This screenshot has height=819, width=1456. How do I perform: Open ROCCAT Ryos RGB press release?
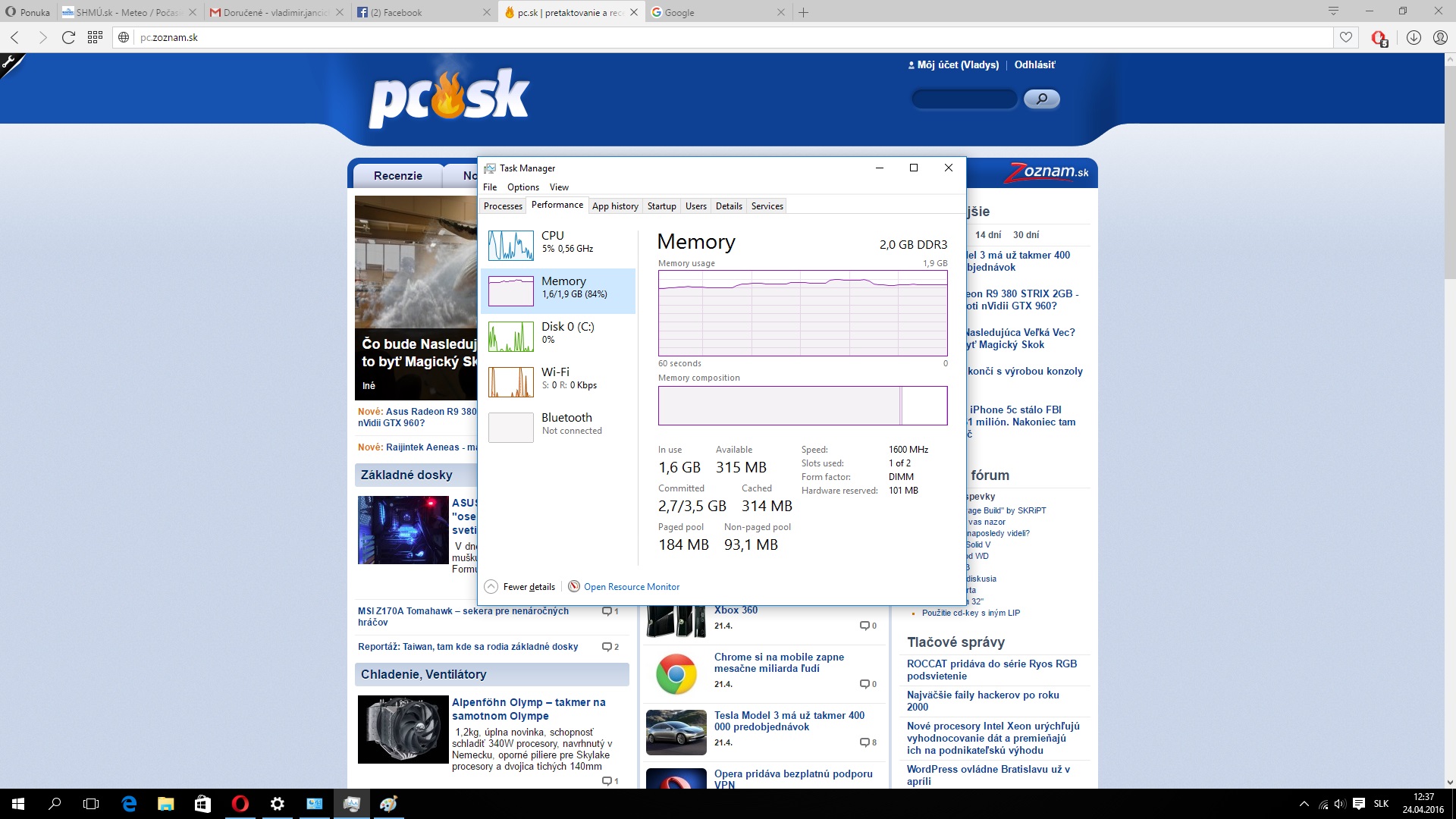coord(992,670)
